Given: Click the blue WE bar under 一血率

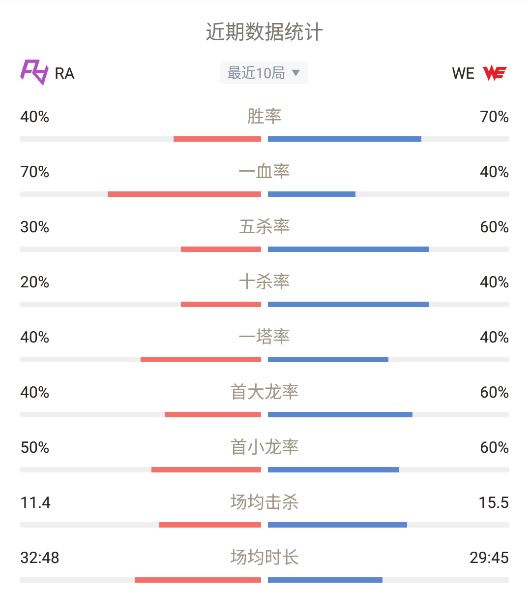Looking at the screenshot, I should [x=311, y=194].
